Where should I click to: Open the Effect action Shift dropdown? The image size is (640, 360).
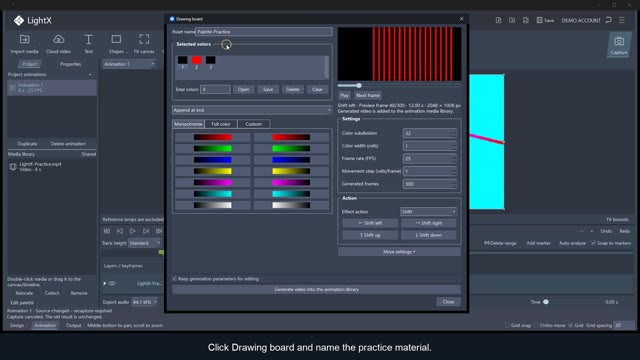pos(428,211)
